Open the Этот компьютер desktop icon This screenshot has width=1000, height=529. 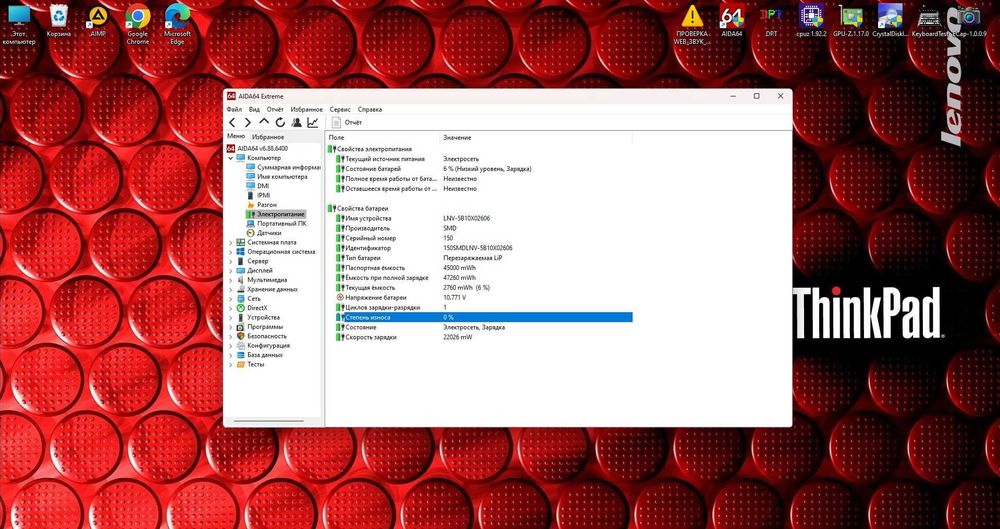click(18, 26)
